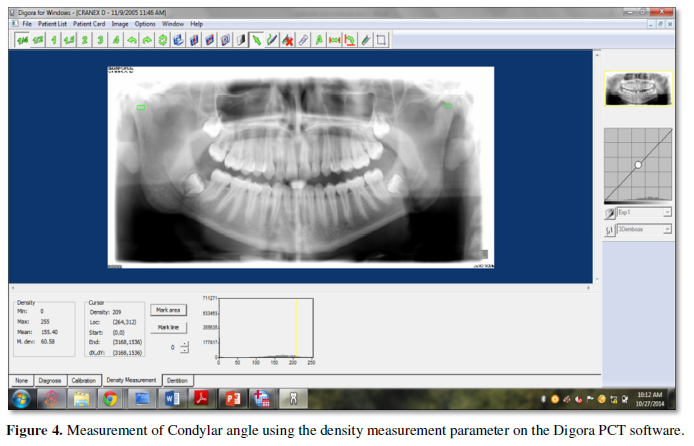Image resolution: width=694 pixels, height=446 pixels.
Task: Click the undo arrow toolbar icon
Action: coord(132,40)
